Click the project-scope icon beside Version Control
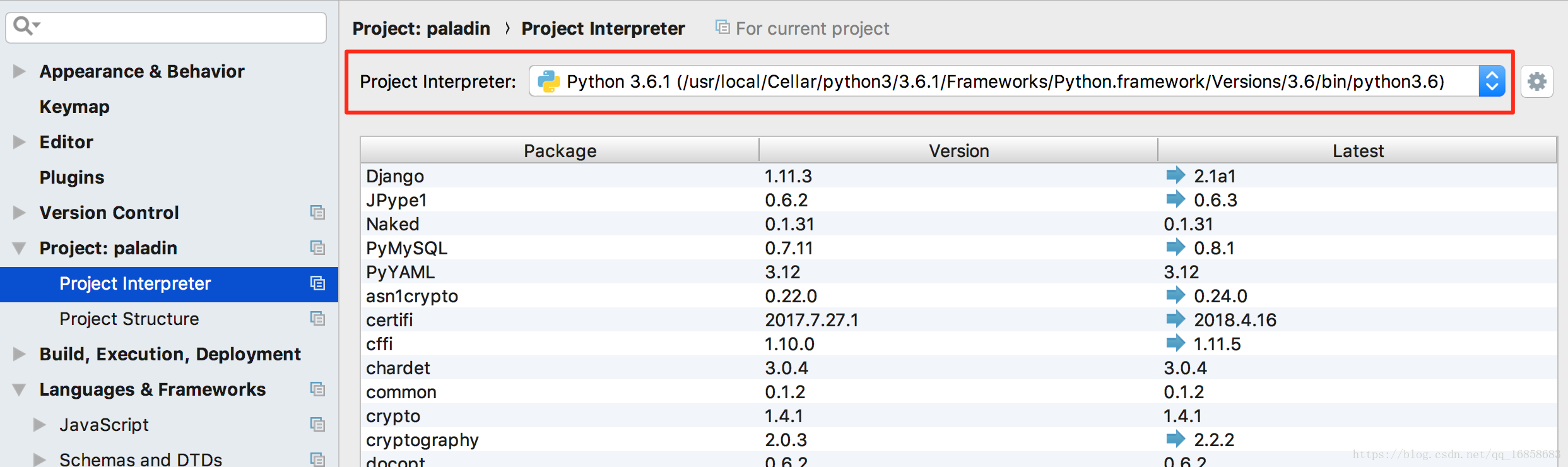Image resolution: width=1568 pixels, height=467 pixels. 317,213
